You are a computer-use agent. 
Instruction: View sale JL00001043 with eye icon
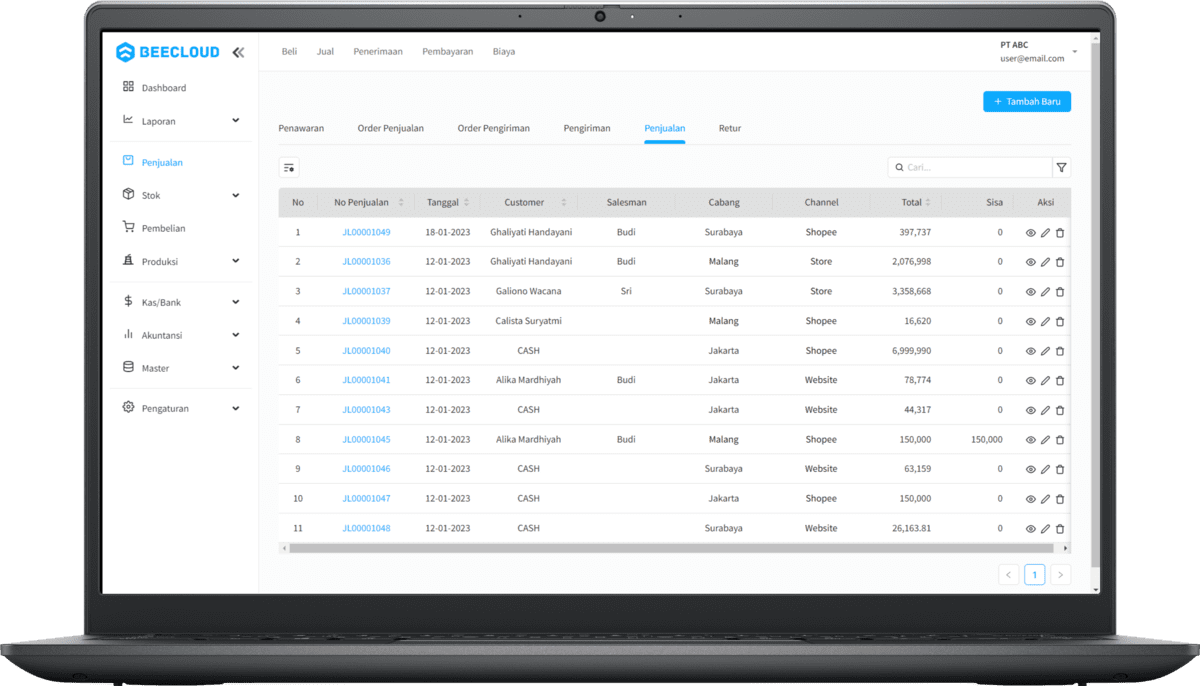(1031, 410)
